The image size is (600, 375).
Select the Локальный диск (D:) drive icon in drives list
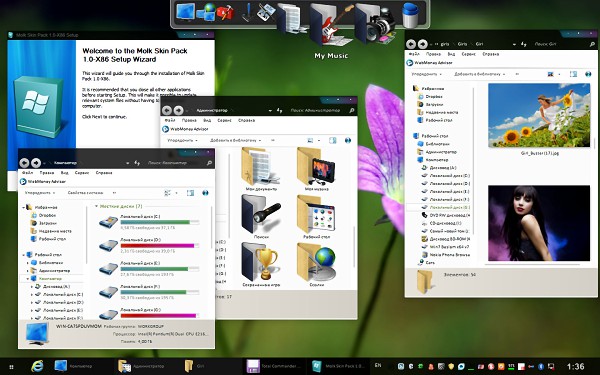click(x=109, y=246)
